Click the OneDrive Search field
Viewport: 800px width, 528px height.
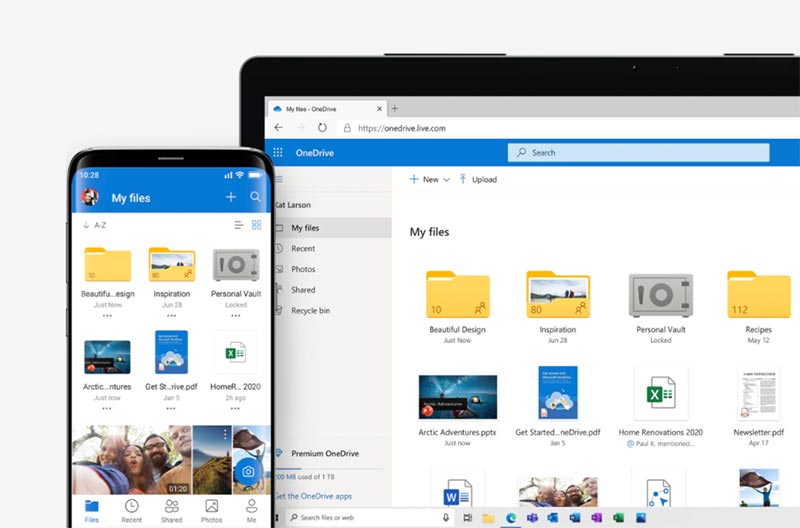tap(638, 153)
